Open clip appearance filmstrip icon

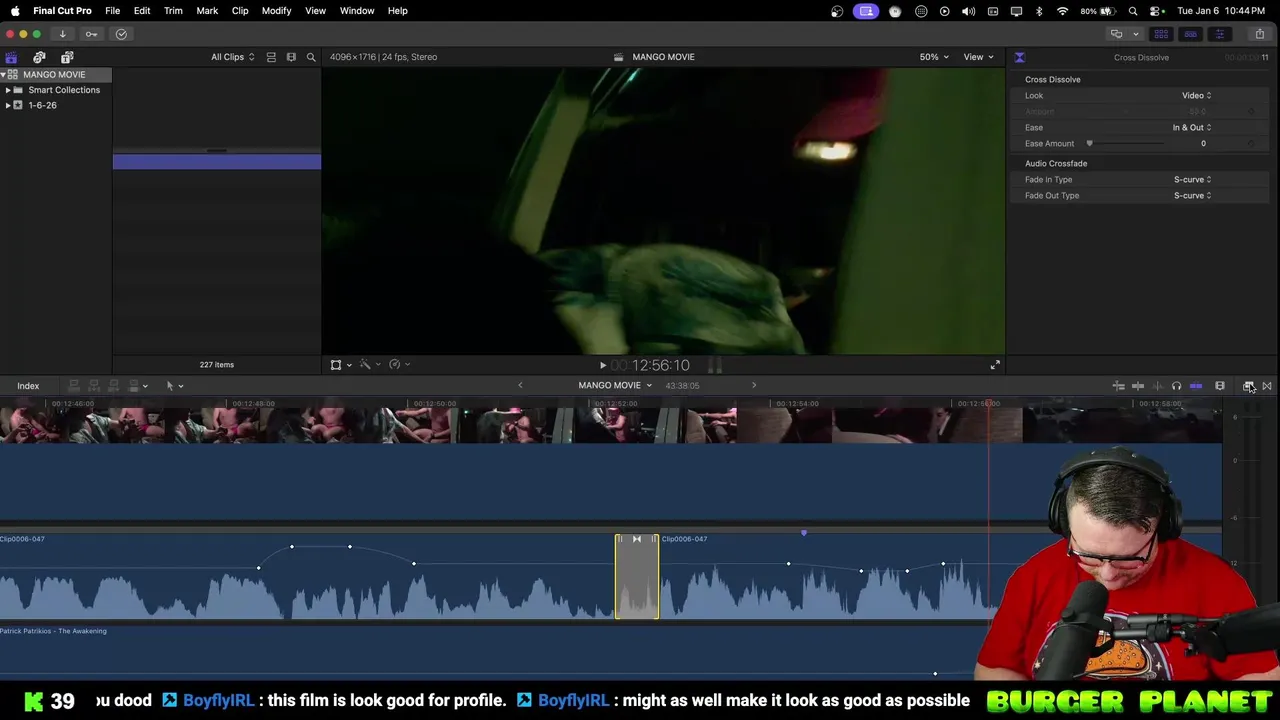tap(1219, 386)
